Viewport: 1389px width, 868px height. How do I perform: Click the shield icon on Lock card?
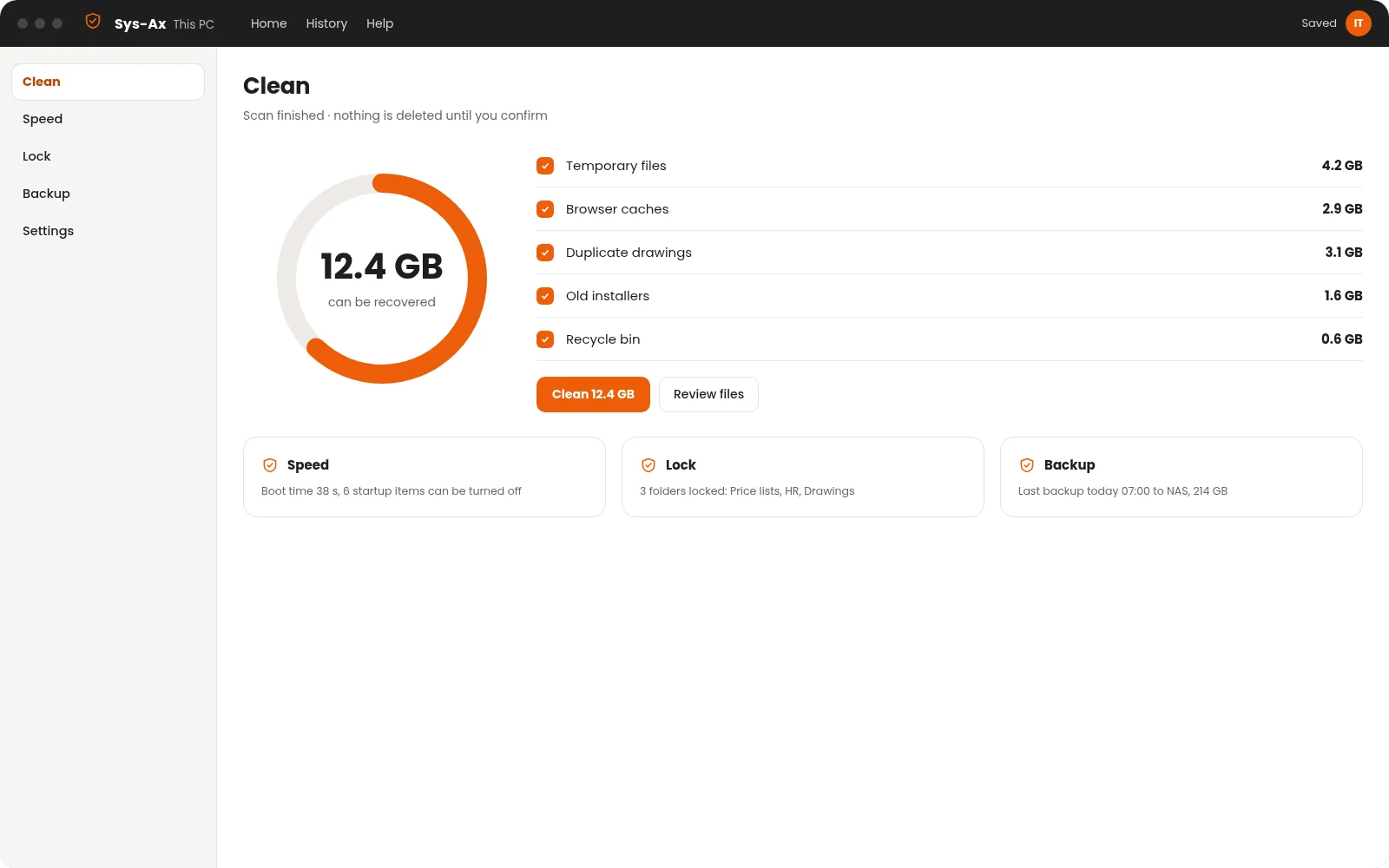(648, 465)
